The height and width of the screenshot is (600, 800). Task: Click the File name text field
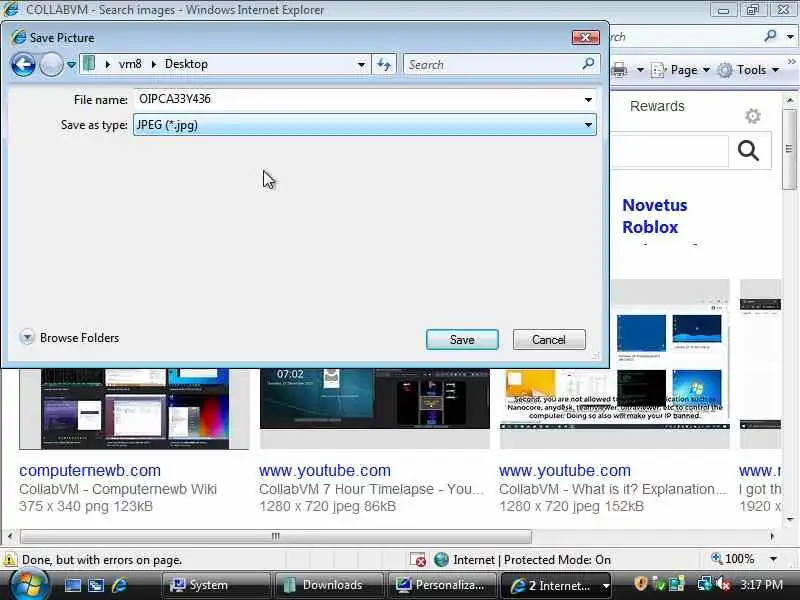(x=357, y=99)
